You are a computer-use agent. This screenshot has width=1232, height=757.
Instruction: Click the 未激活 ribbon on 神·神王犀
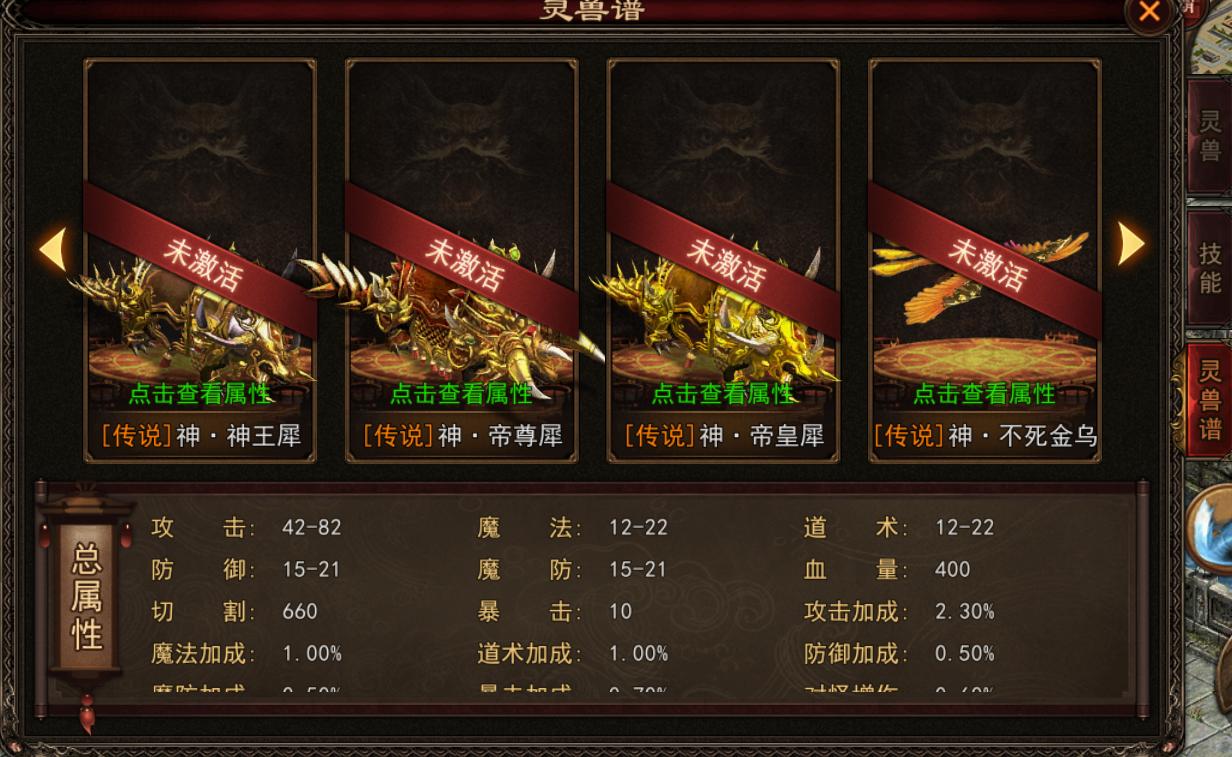[x=200, y=262]
